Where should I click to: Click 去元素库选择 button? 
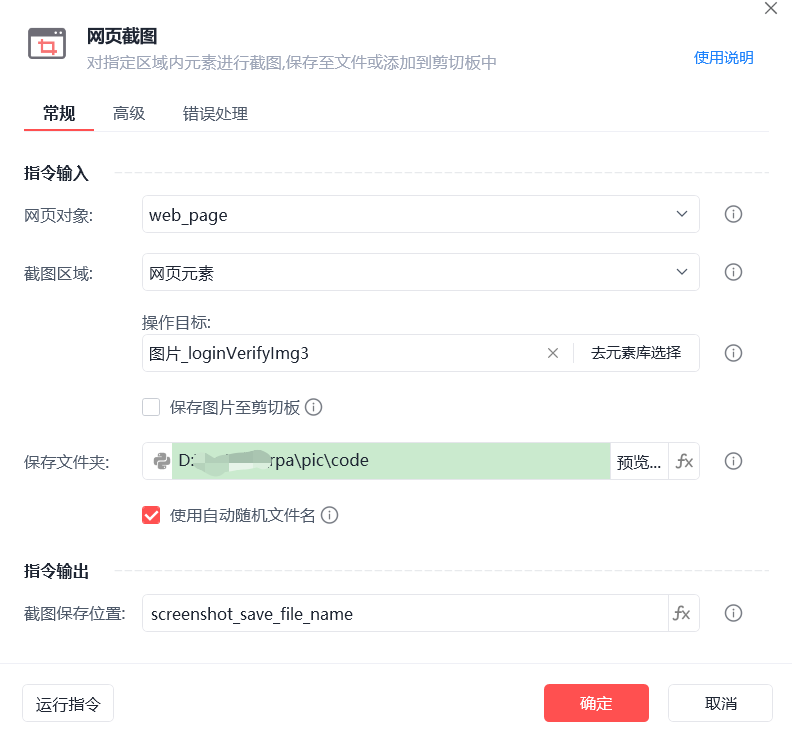pos(636,353)
